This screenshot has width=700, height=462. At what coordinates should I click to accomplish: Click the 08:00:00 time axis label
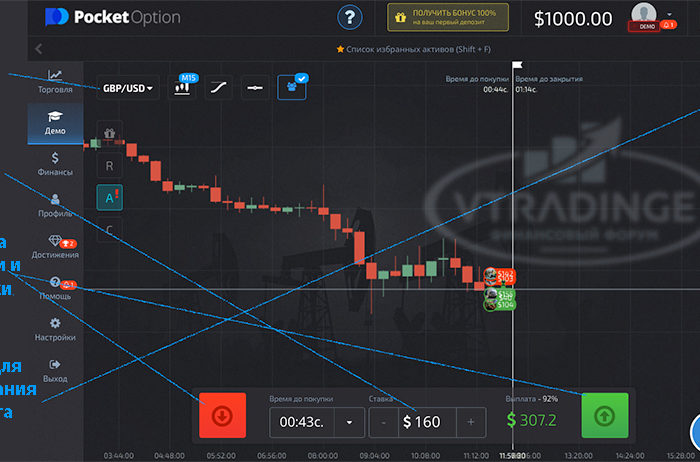click(x=323, y=456)
